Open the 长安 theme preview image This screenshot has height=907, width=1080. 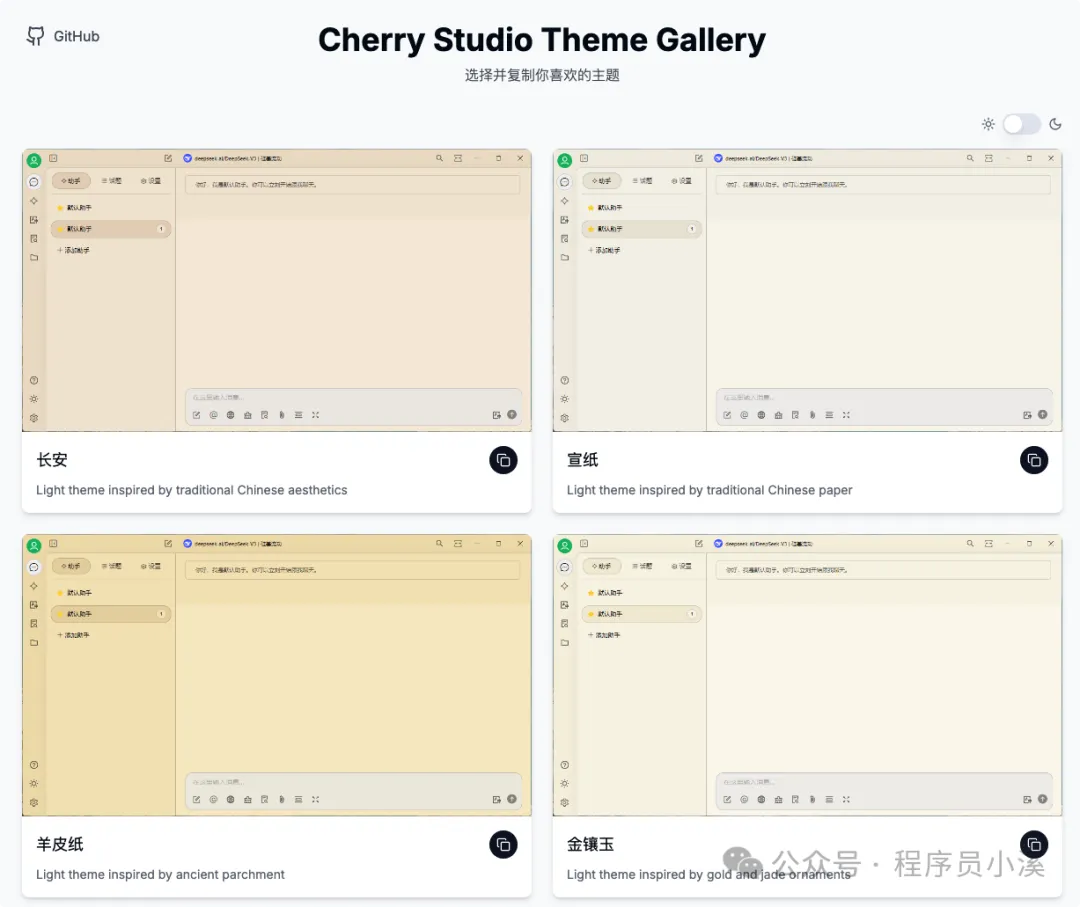click(277, 290)
